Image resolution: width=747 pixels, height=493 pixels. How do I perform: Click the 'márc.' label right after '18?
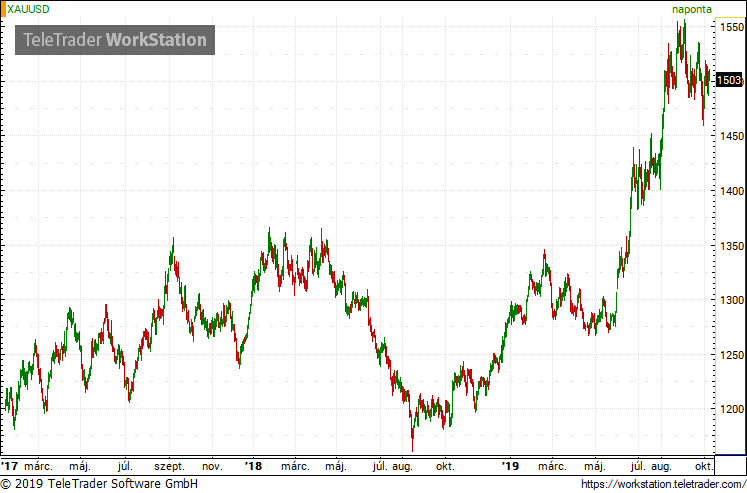point(295,466)
